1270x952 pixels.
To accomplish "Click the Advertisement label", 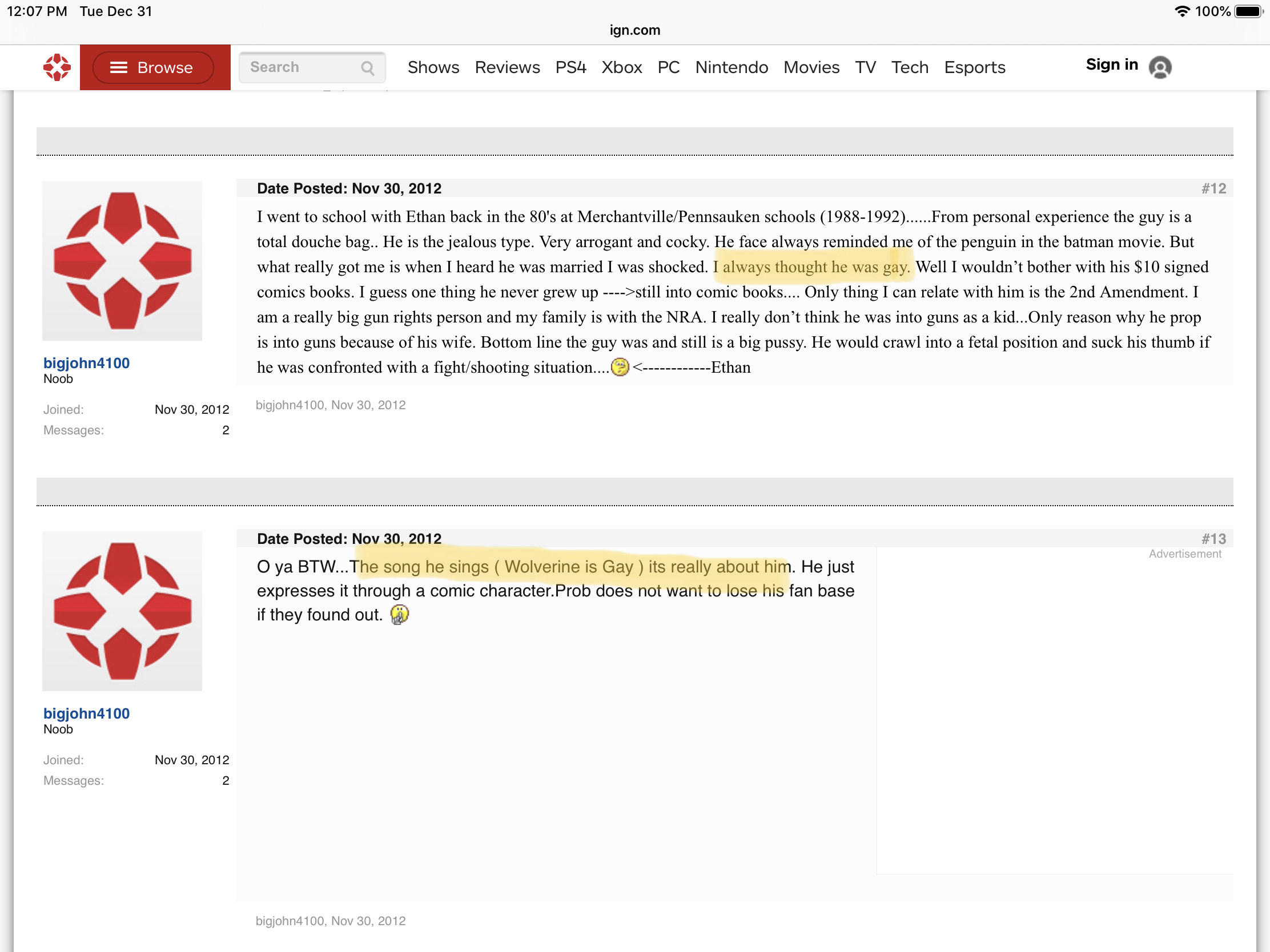I will coord(1185,554).
